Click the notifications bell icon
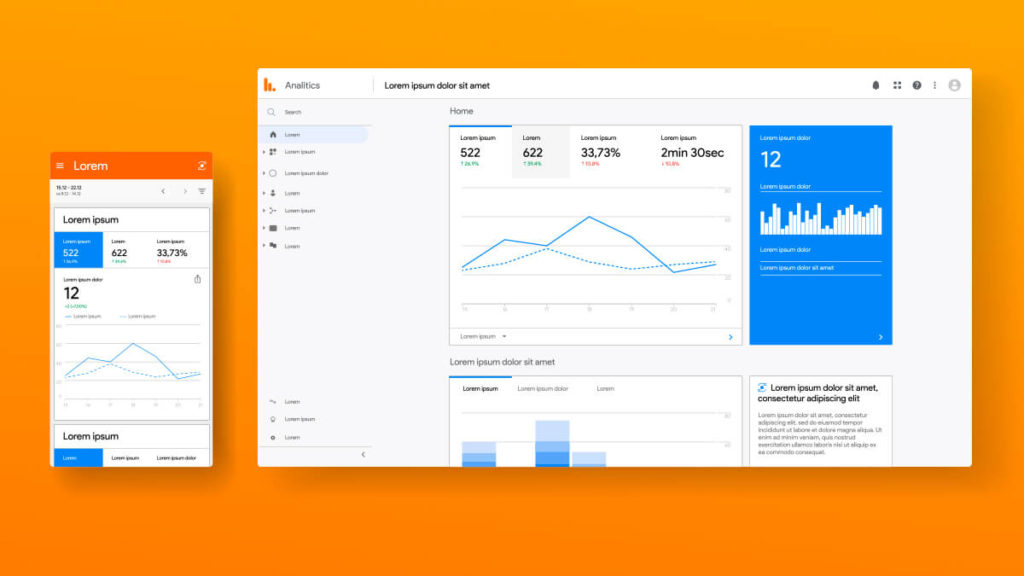This screenshot has height=576, width=1024. (x=876, y=86)
